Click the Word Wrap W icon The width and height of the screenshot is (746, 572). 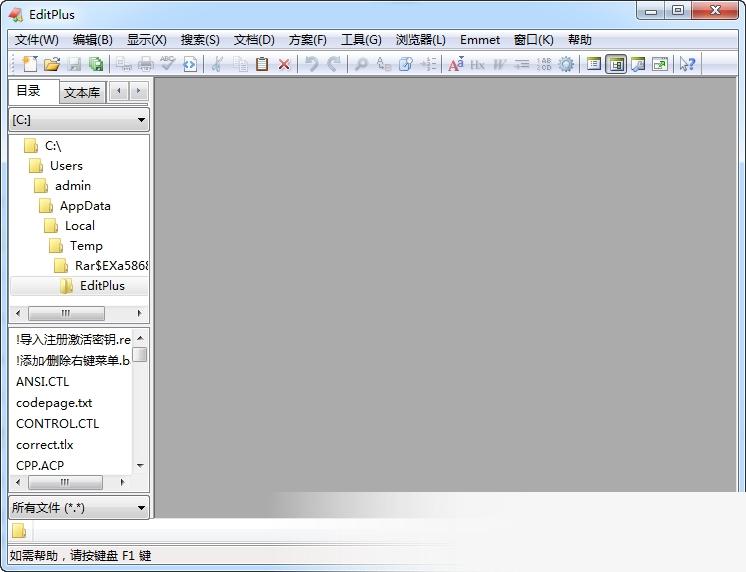pos(499,64)
